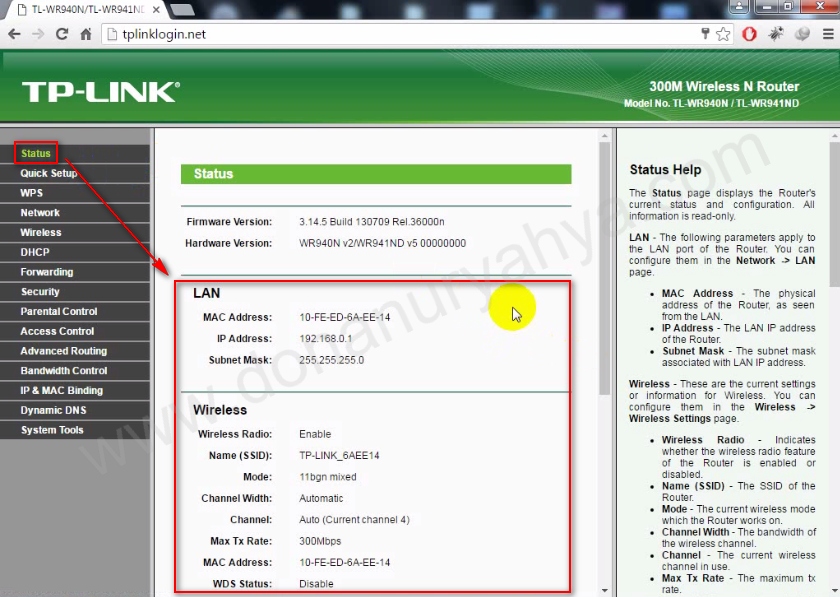Click firmware version 3.14.5 Build text
The height and width of the screenshot is (597, 840).
point(372,222)
